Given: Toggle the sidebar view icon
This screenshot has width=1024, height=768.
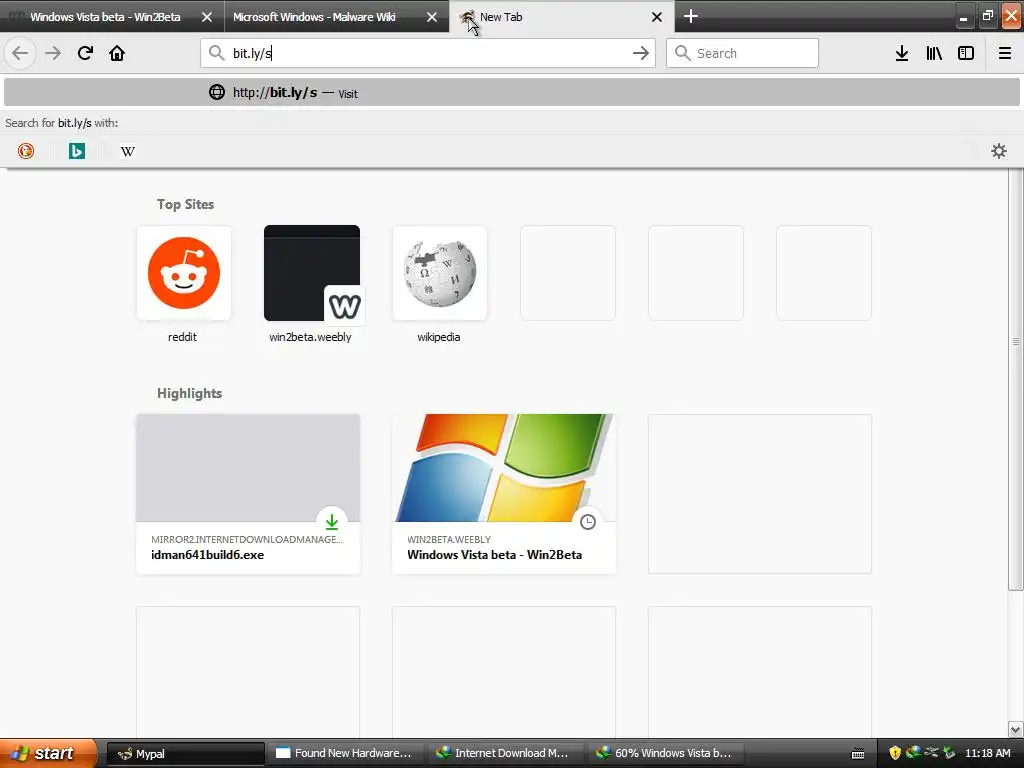Looking at the screenshot, I should coord(966,53).
